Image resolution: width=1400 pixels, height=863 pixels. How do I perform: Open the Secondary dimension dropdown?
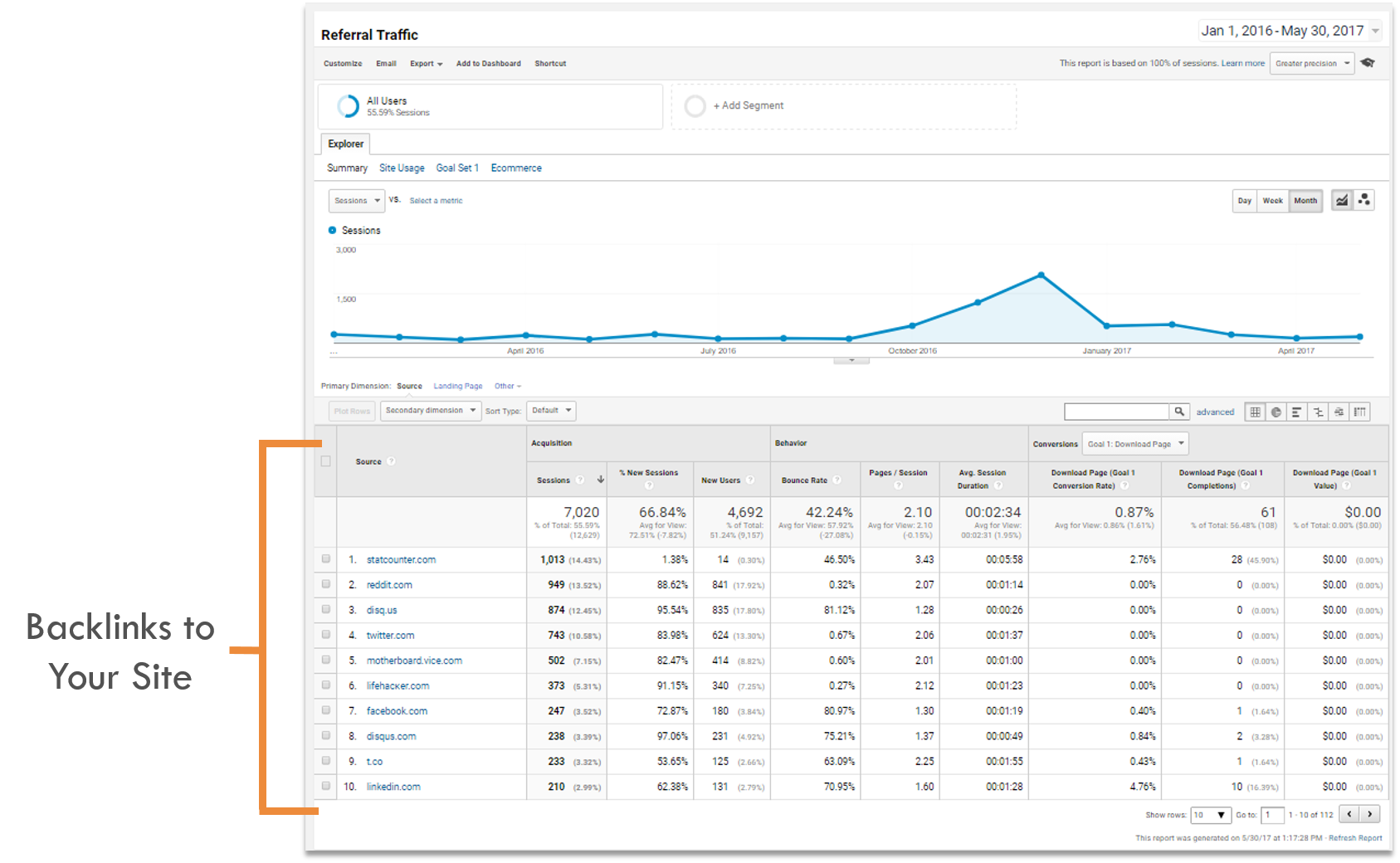(431, 411)
